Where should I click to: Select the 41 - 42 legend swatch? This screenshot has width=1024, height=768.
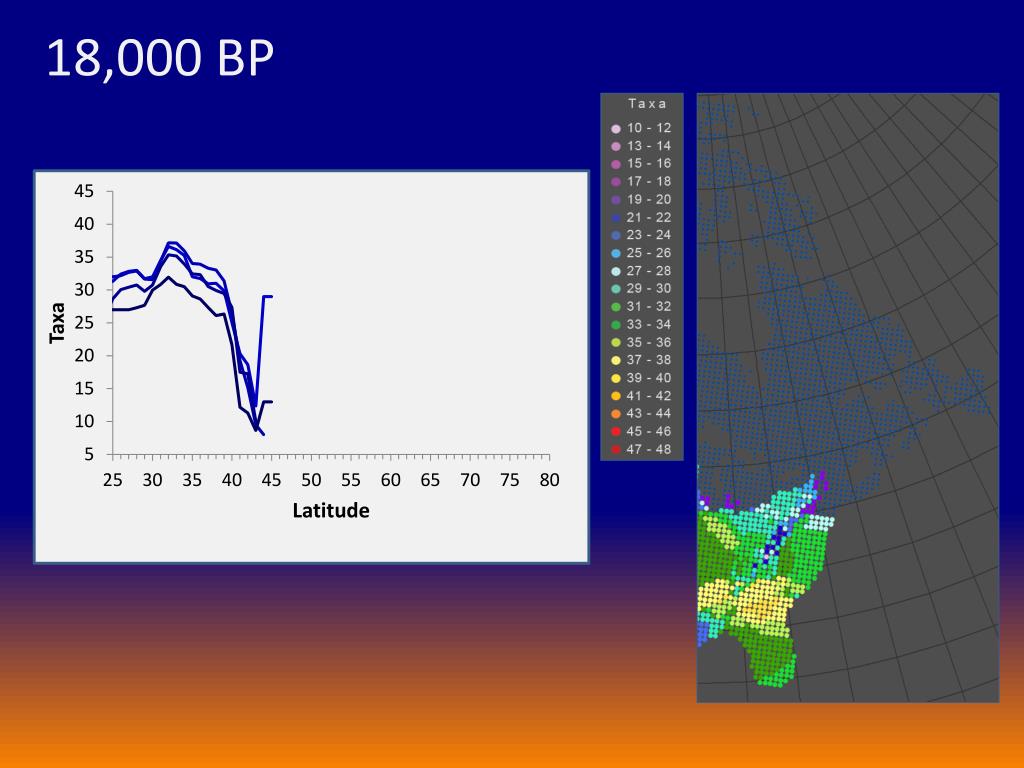click(x=615, y=396)
